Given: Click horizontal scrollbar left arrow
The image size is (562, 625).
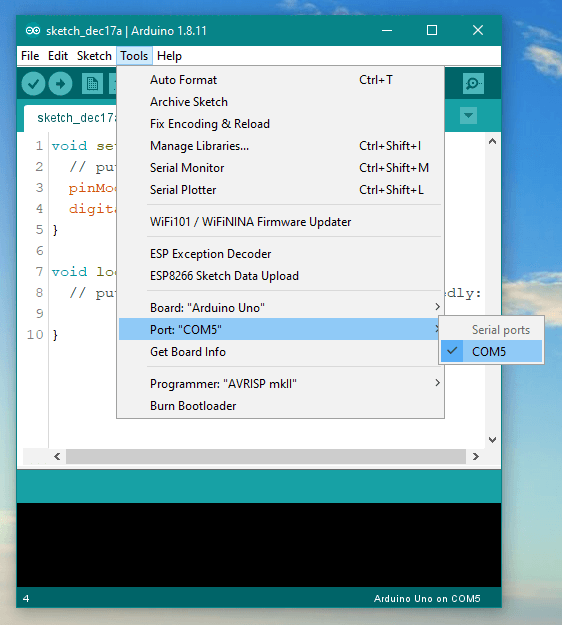Looking at the screenshot, I should pos(57,456).
